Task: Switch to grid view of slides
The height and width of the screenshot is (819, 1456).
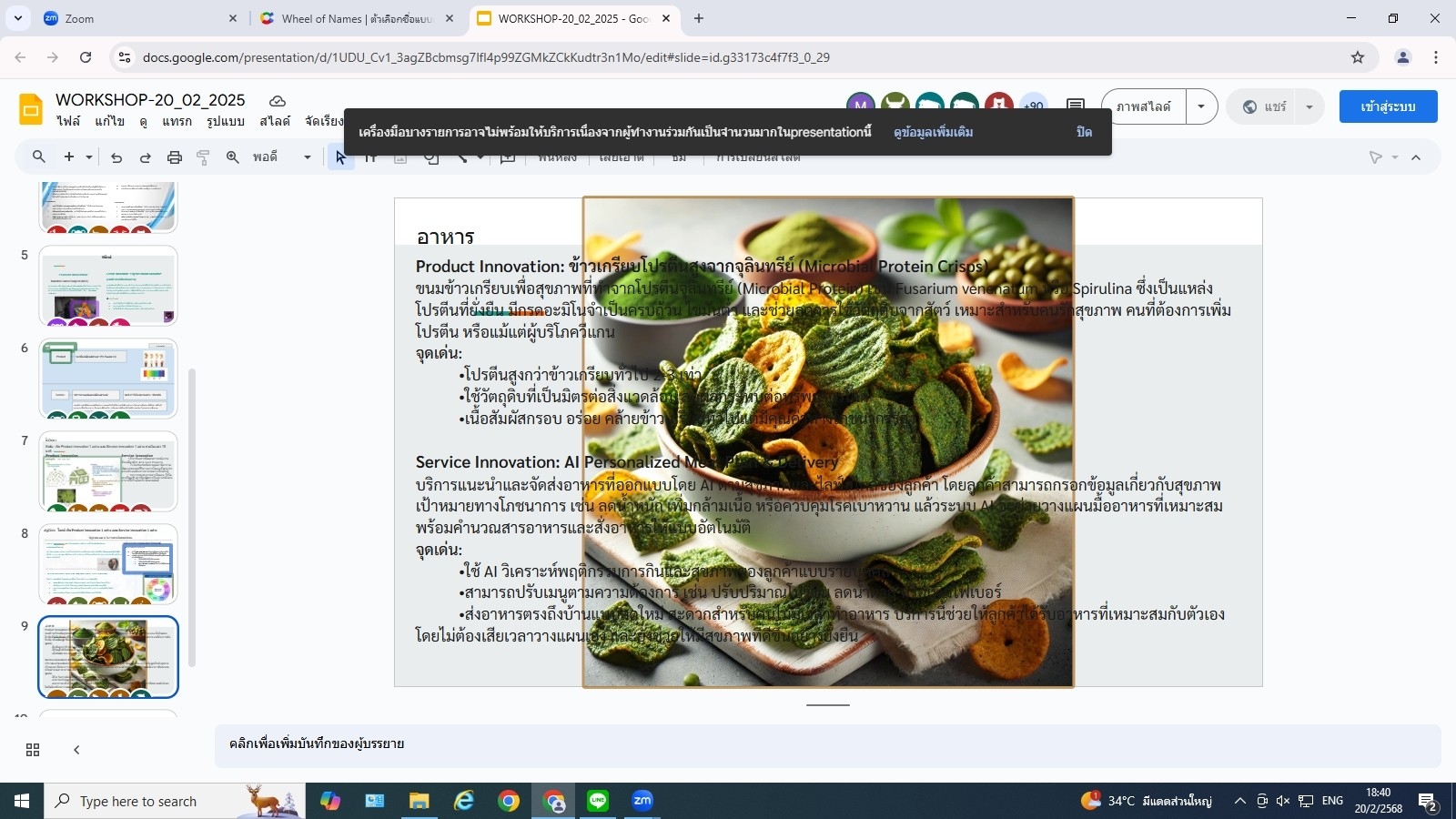Action: click(x=33, y=750)
